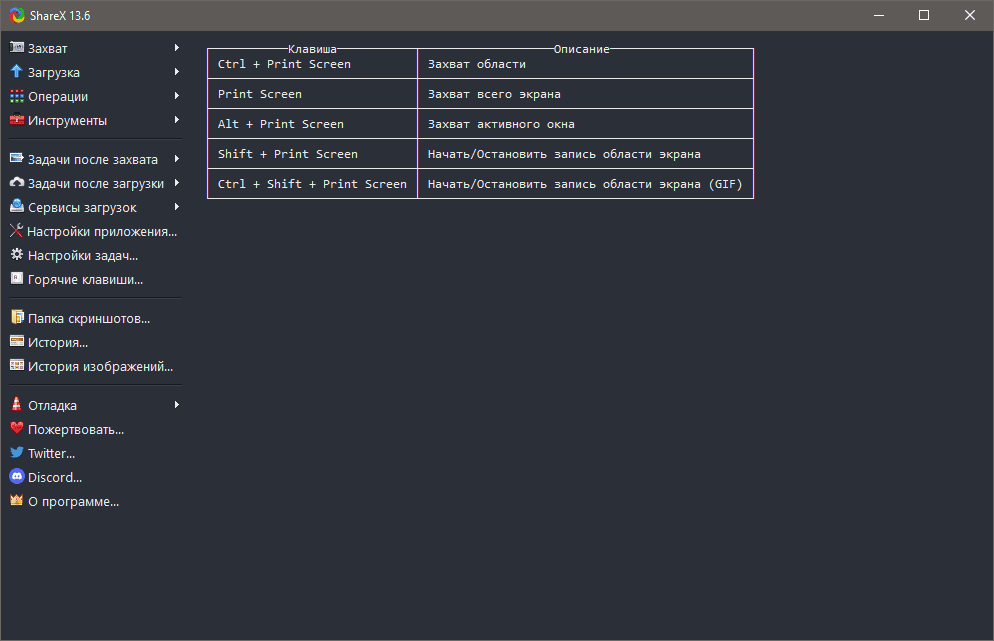994x641 pixels.
Task: Click the Сервисы загрузок globe icon
Action: click(17, 207)
